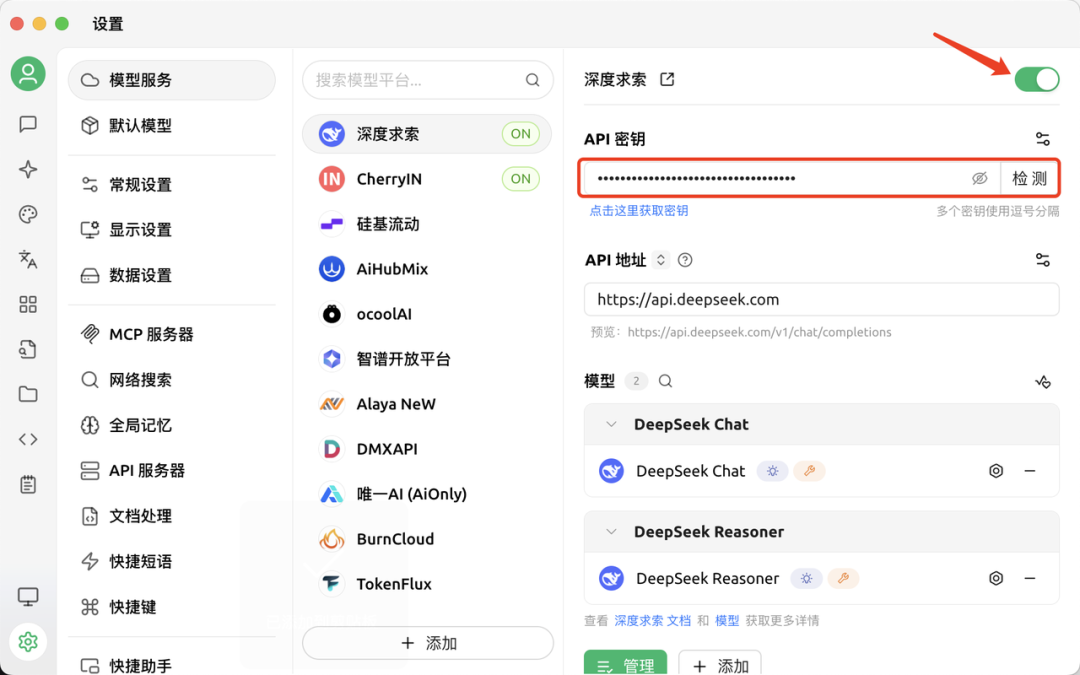
Task: Open API 地址 help question mark icon
Action: (683, 259)
